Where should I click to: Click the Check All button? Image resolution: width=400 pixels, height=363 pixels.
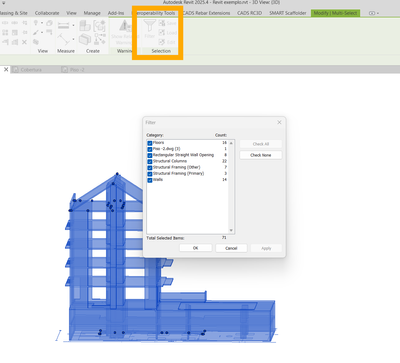point(261,144)
